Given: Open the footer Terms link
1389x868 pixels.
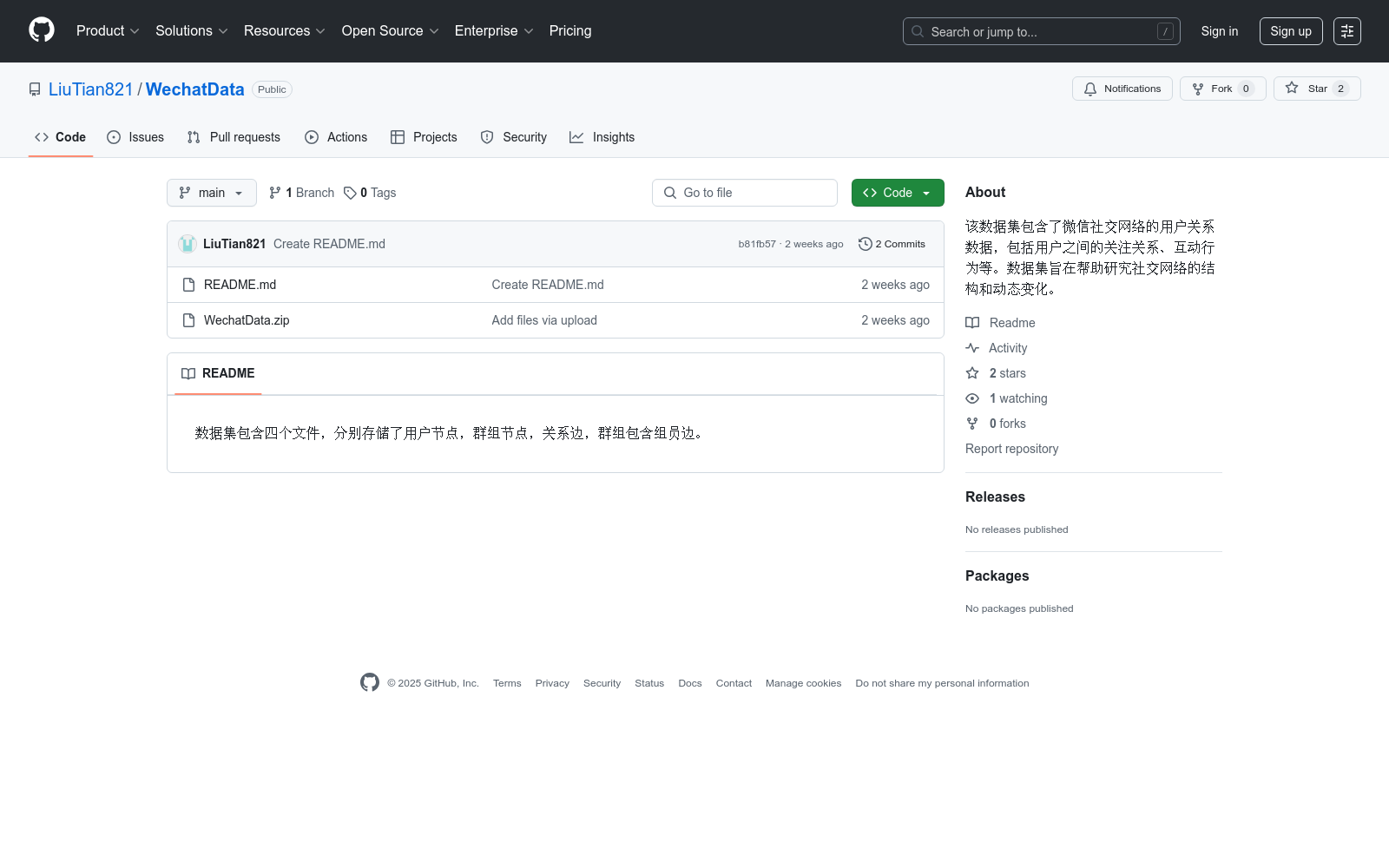Looking at the screenshot, I should click(x=507, y=683).
